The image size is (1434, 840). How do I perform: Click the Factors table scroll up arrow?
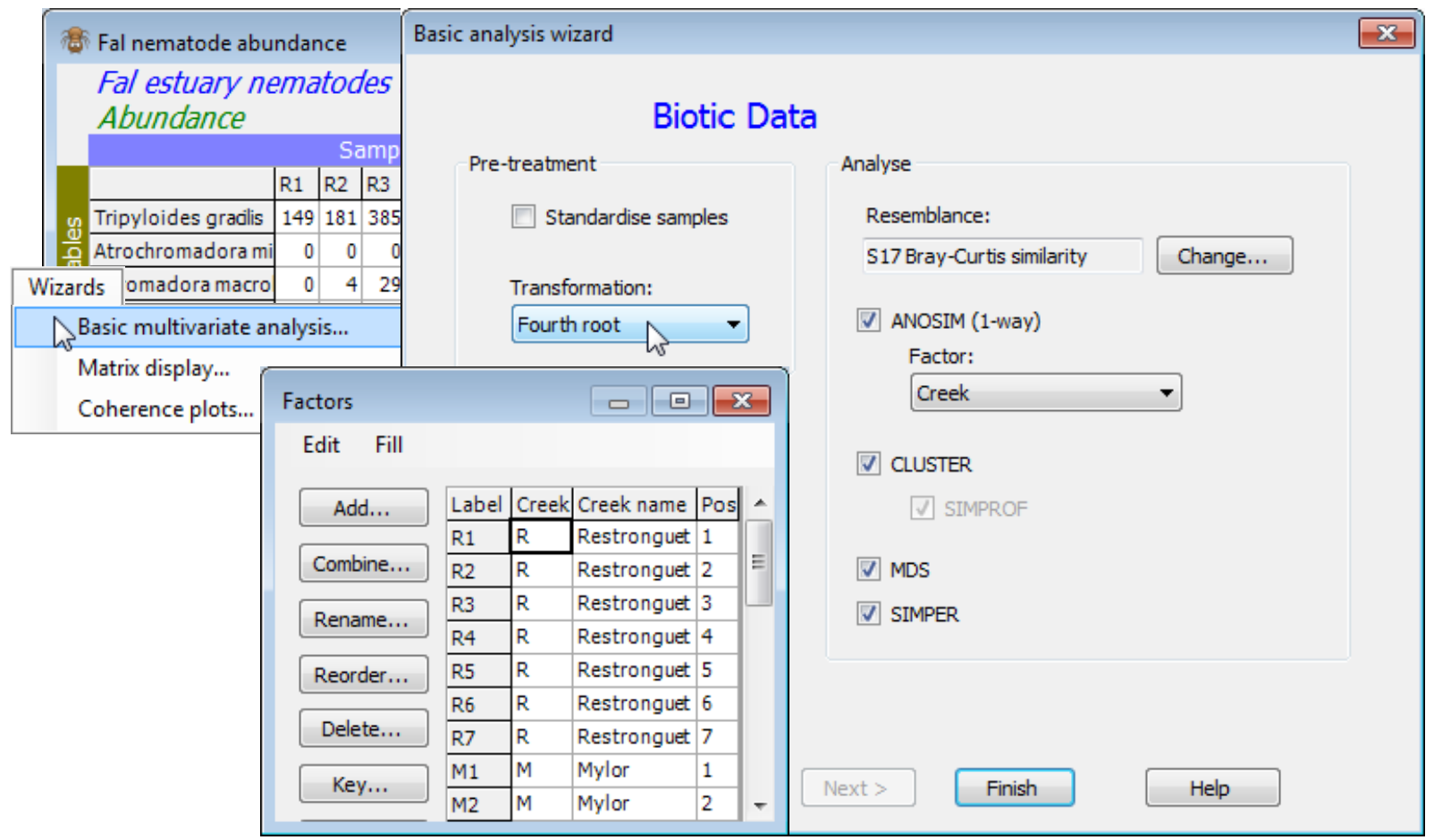click(x=760, y=503)
